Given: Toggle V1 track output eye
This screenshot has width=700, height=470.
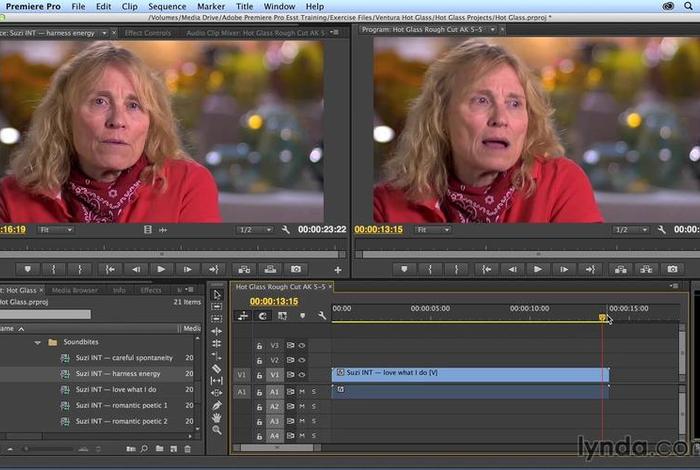Looking at the screenshot, I should 302,375.
